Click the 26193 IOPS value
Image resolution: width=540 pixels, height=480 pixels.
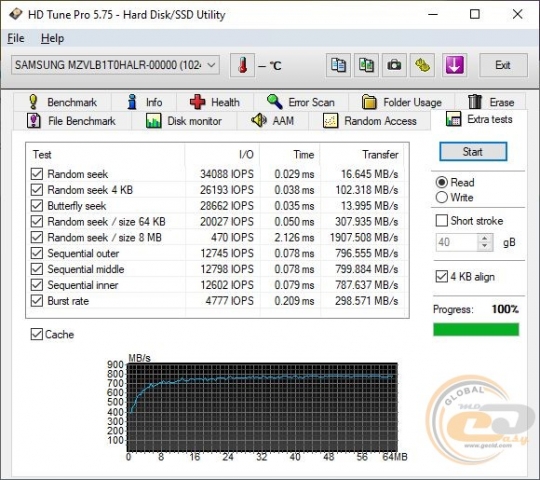[x=227, y=190]
